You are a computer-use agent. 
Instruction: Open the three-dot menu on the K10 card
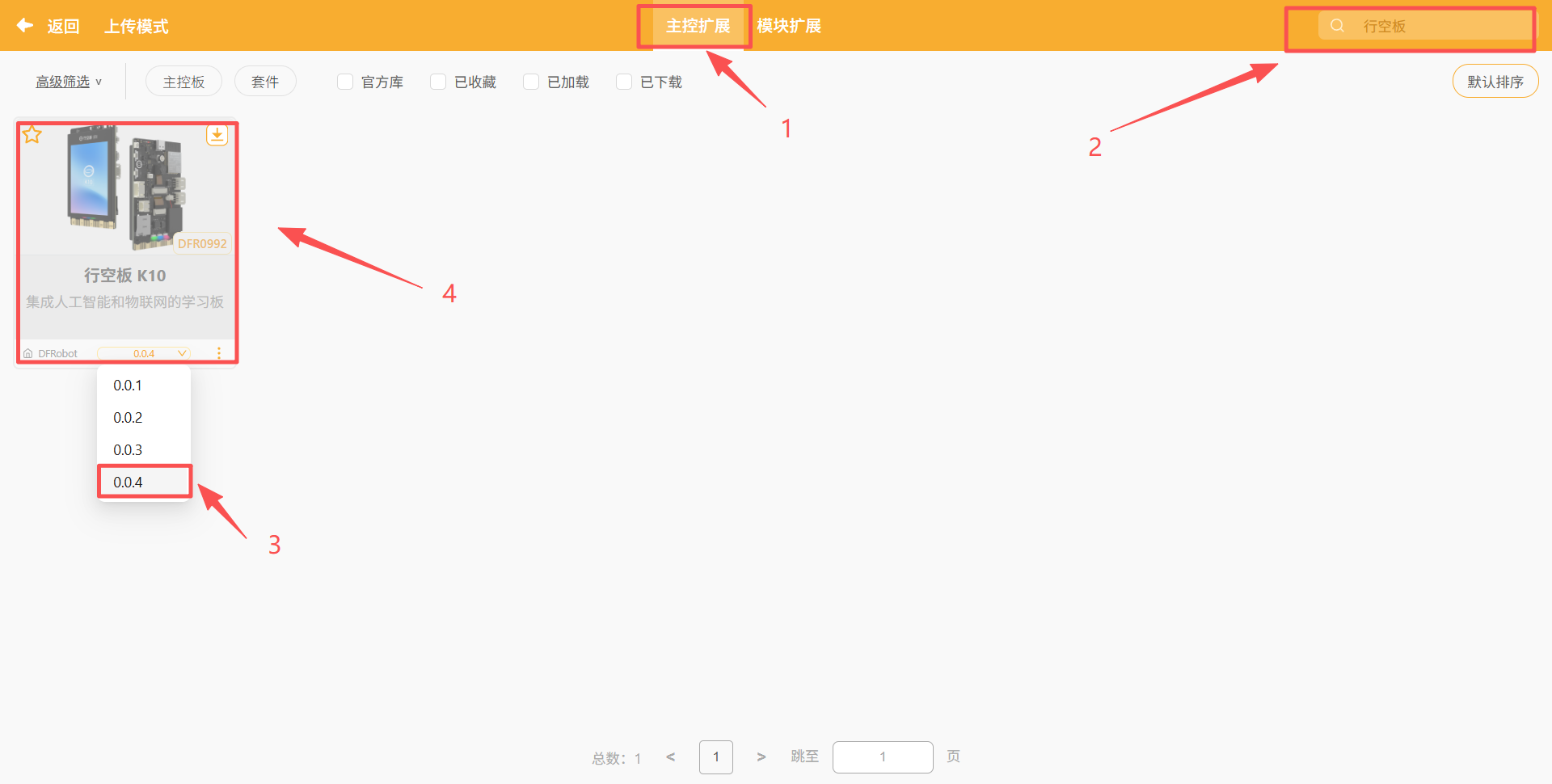[x=218, y=352]
